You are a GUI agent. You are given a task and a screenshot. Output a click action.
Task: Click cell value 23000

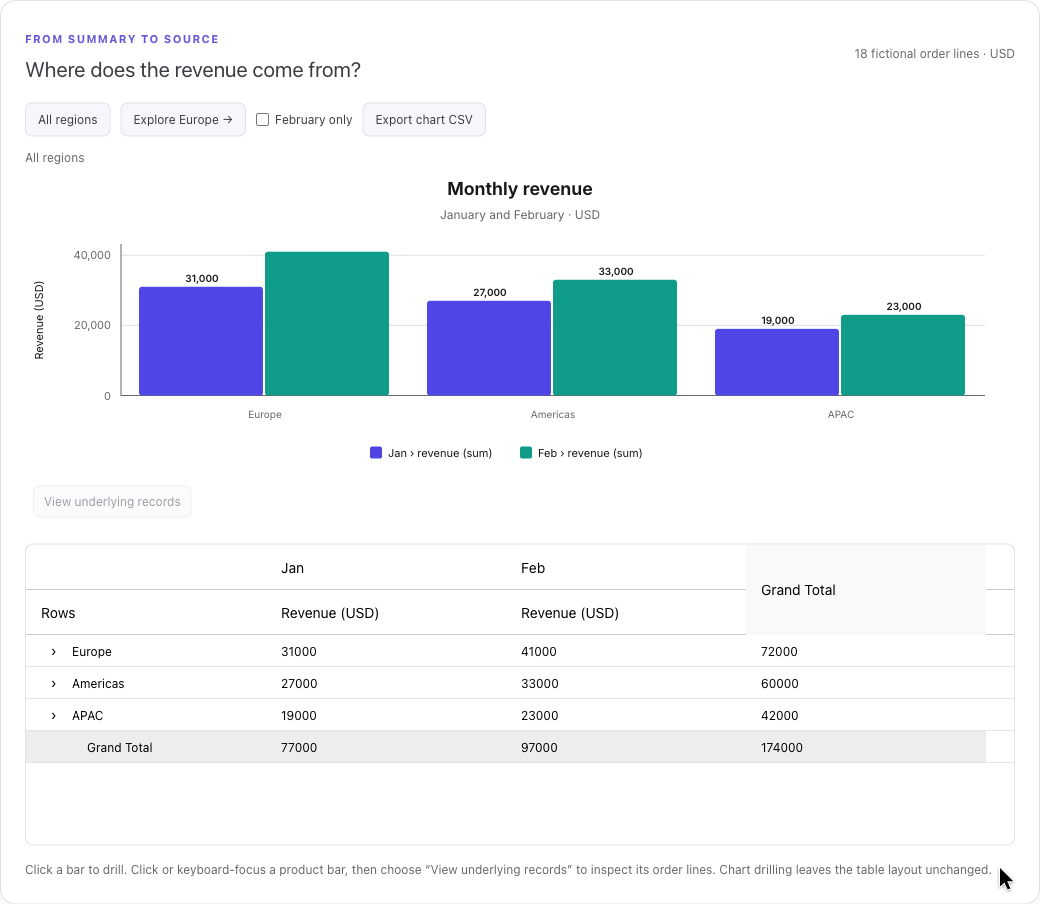[x=539, y=716]
